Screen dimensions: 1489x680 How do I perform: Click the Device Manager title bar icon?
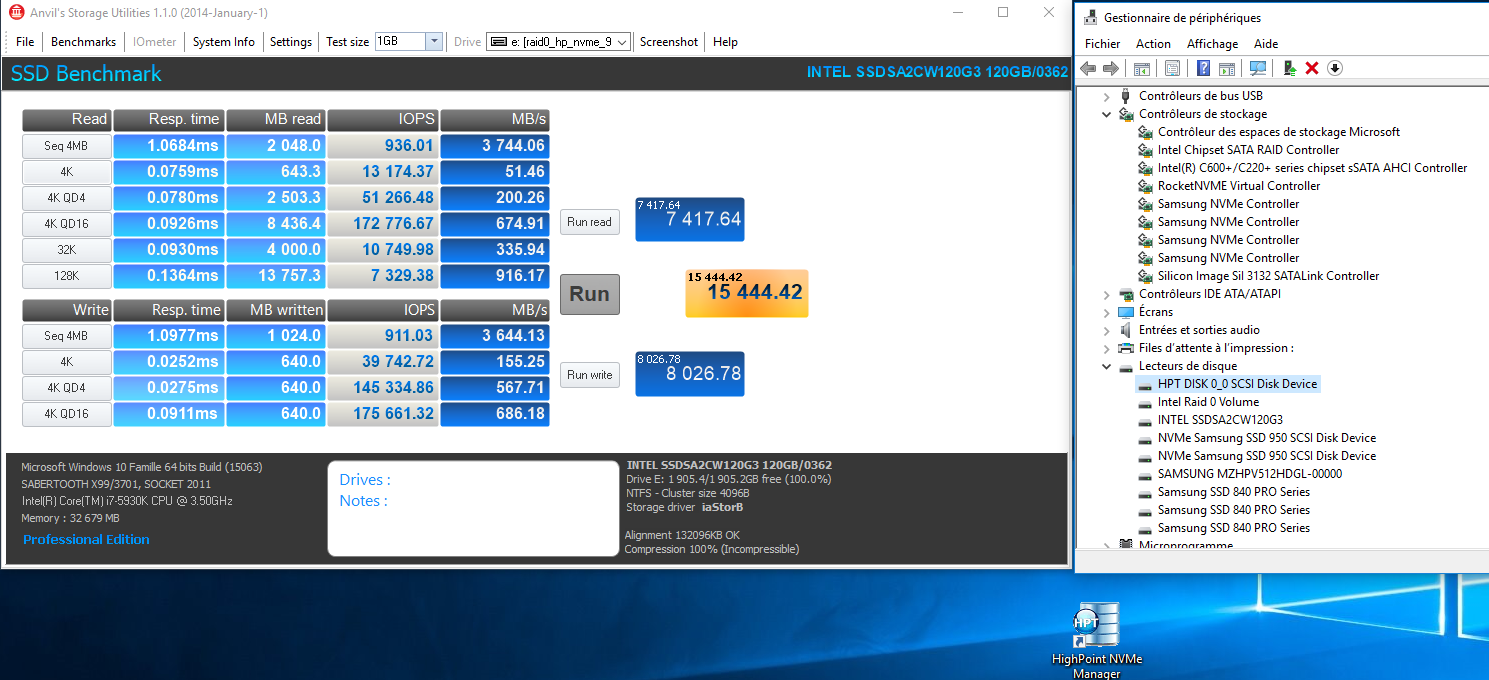coord(1088,17)
